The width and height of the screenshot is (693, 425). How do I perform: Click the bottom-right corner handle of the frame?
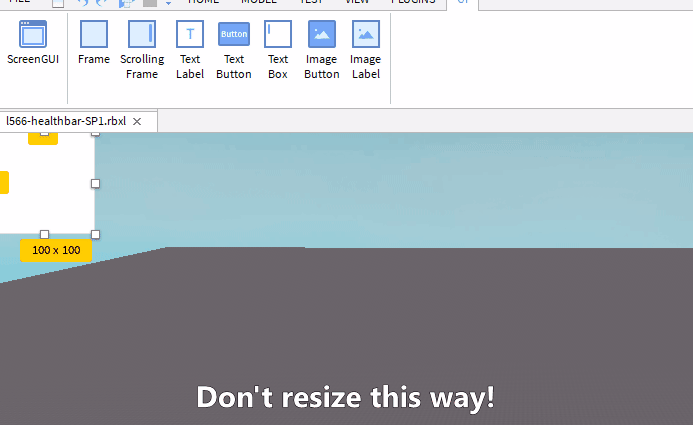95,234
